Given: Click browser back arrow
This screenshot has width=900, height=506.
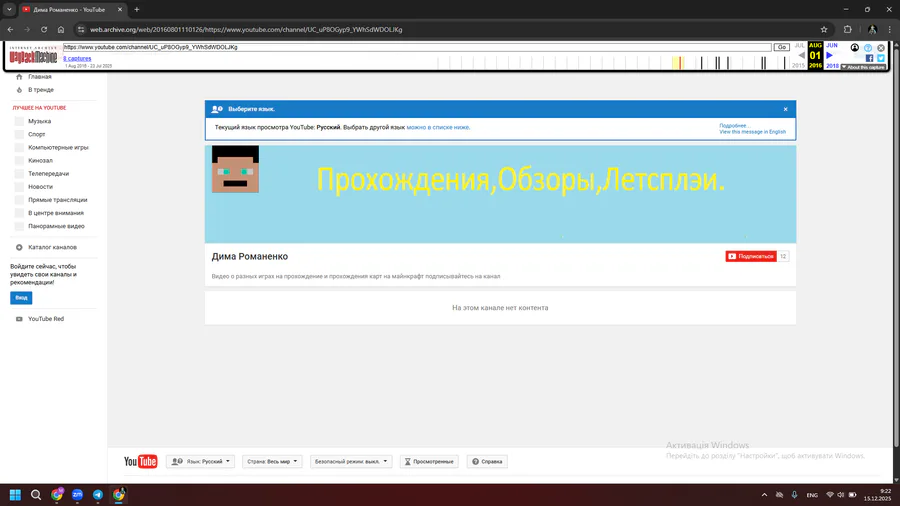Looking at the screenshot, I should (10, 29).
